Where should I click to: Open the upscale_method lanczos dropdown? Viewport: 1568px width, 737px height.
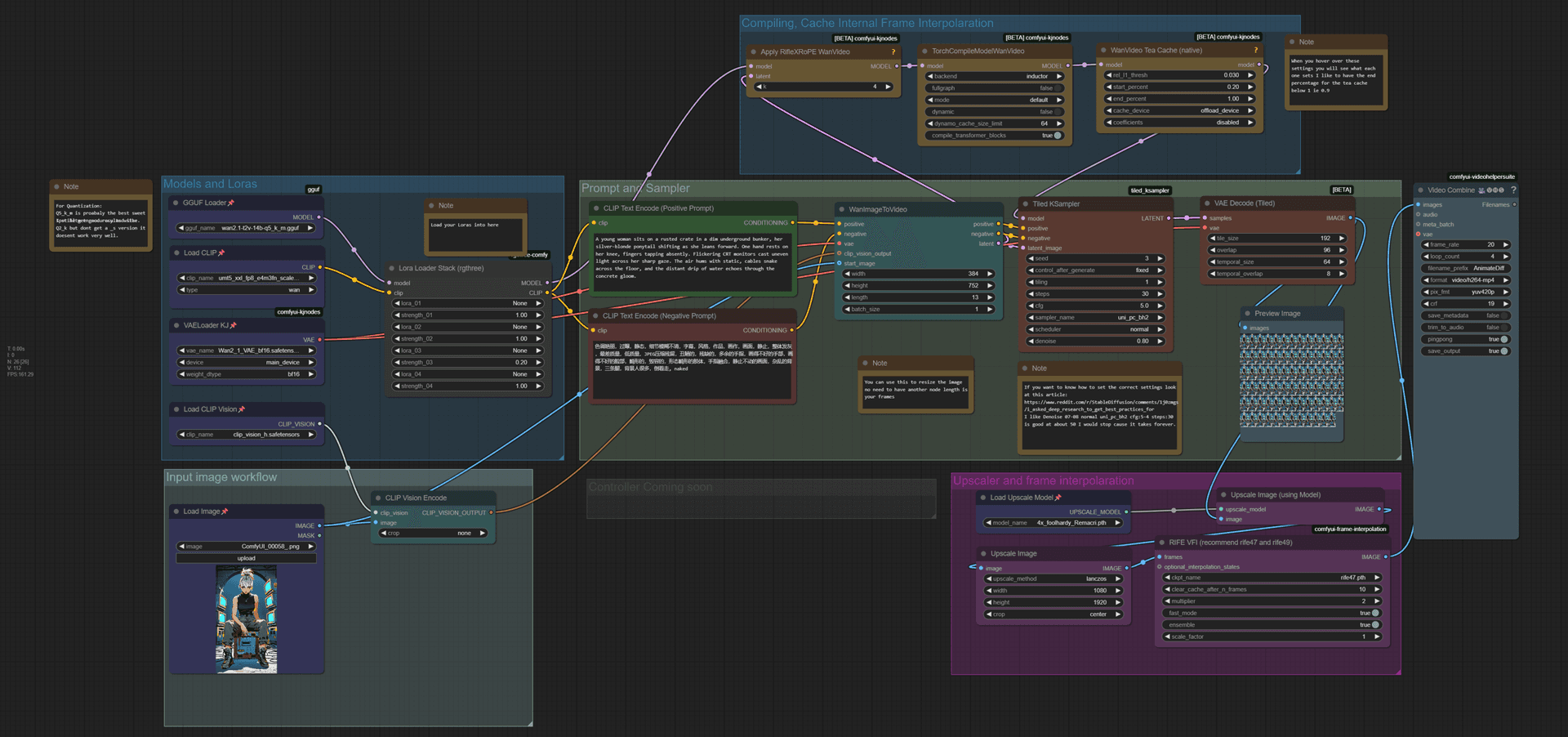tap(1053, 578)
